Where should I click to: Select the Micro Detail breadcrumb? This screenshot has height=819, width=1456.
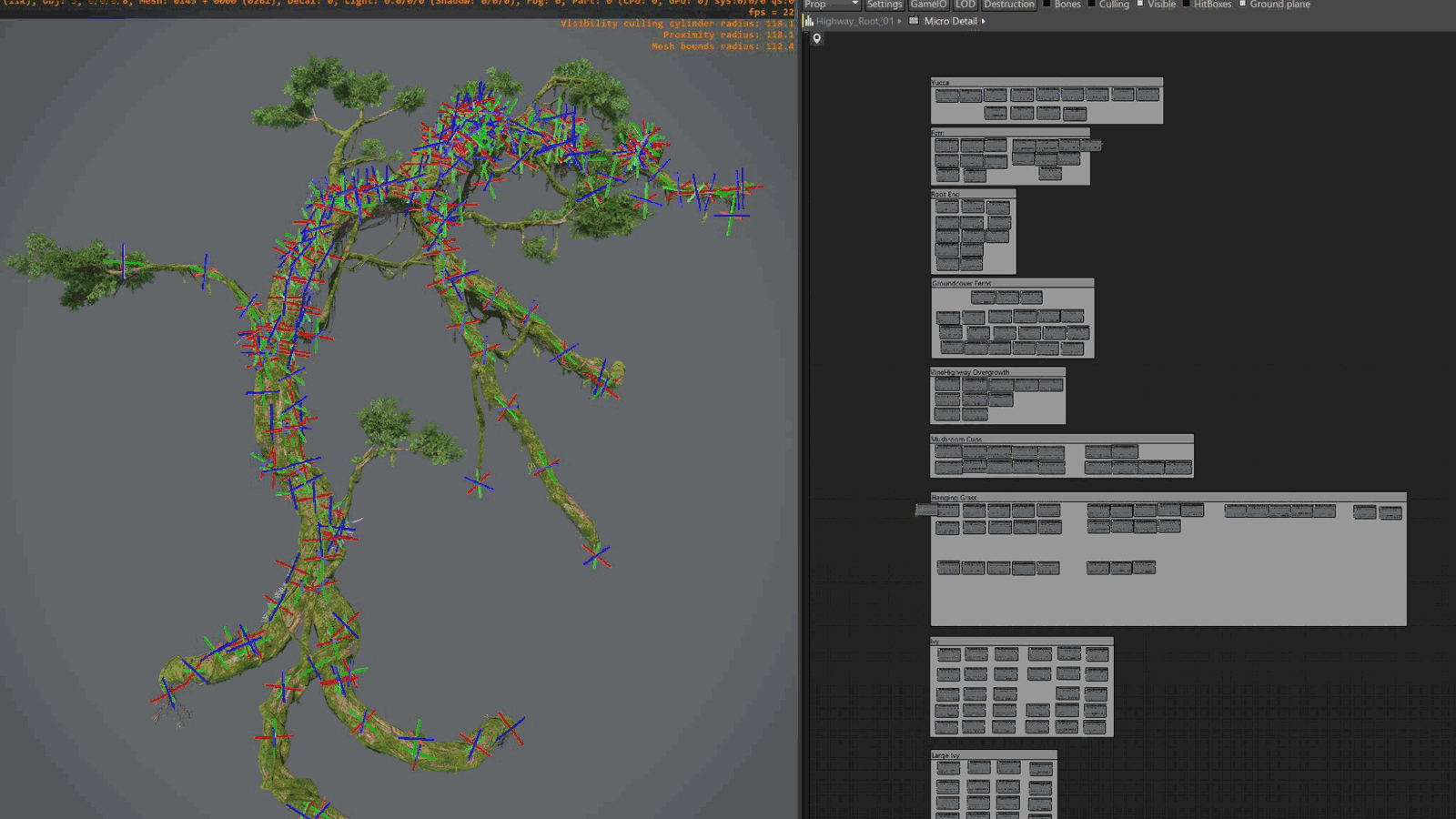(x=950, y=21)
